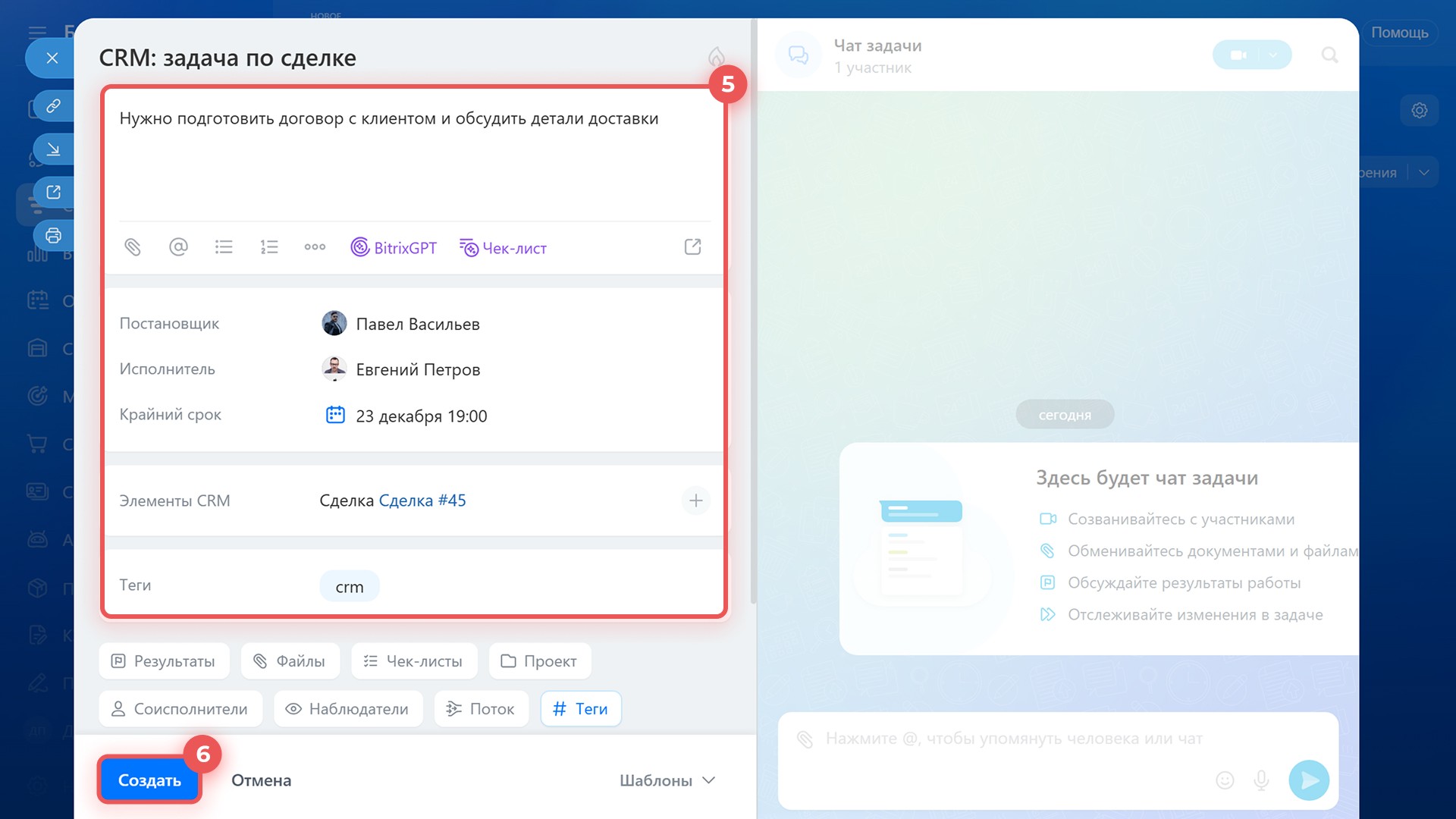1456x819 pixels.
Task: Toggle the Наблюдатели observers chip
Action: [348, 709]
